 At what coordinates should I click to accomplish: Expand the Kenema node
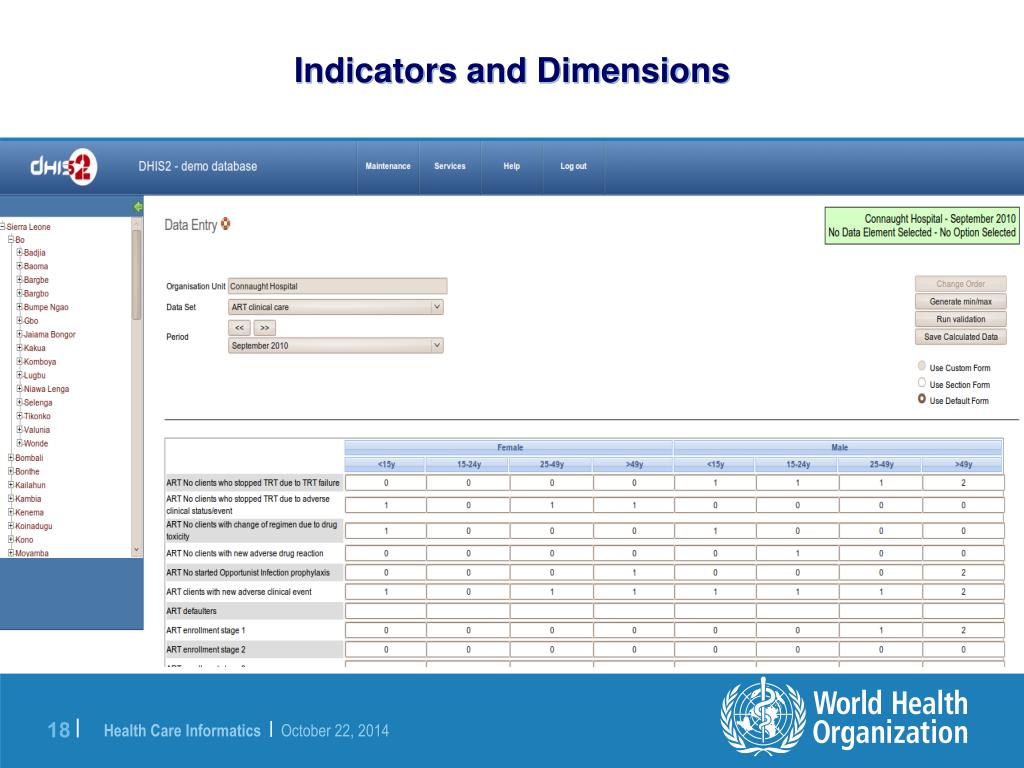[x=11, y=512]
